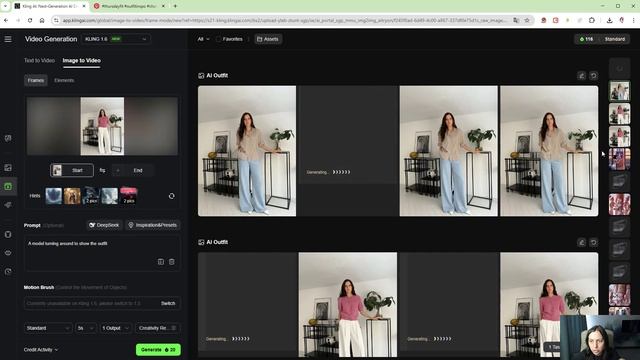Open the first pink-top outfit image in second group

click(348, 304)
